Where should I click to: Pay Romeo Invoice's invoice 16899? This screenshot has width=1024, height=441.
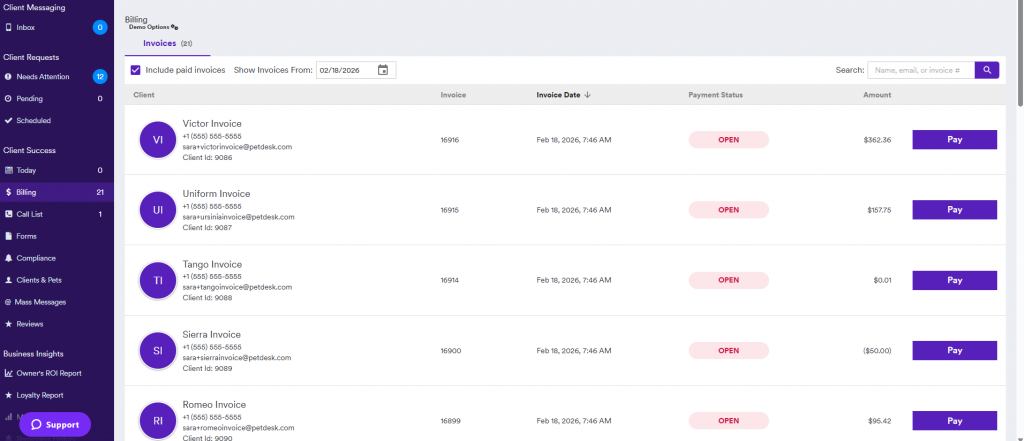pos(954,421)
